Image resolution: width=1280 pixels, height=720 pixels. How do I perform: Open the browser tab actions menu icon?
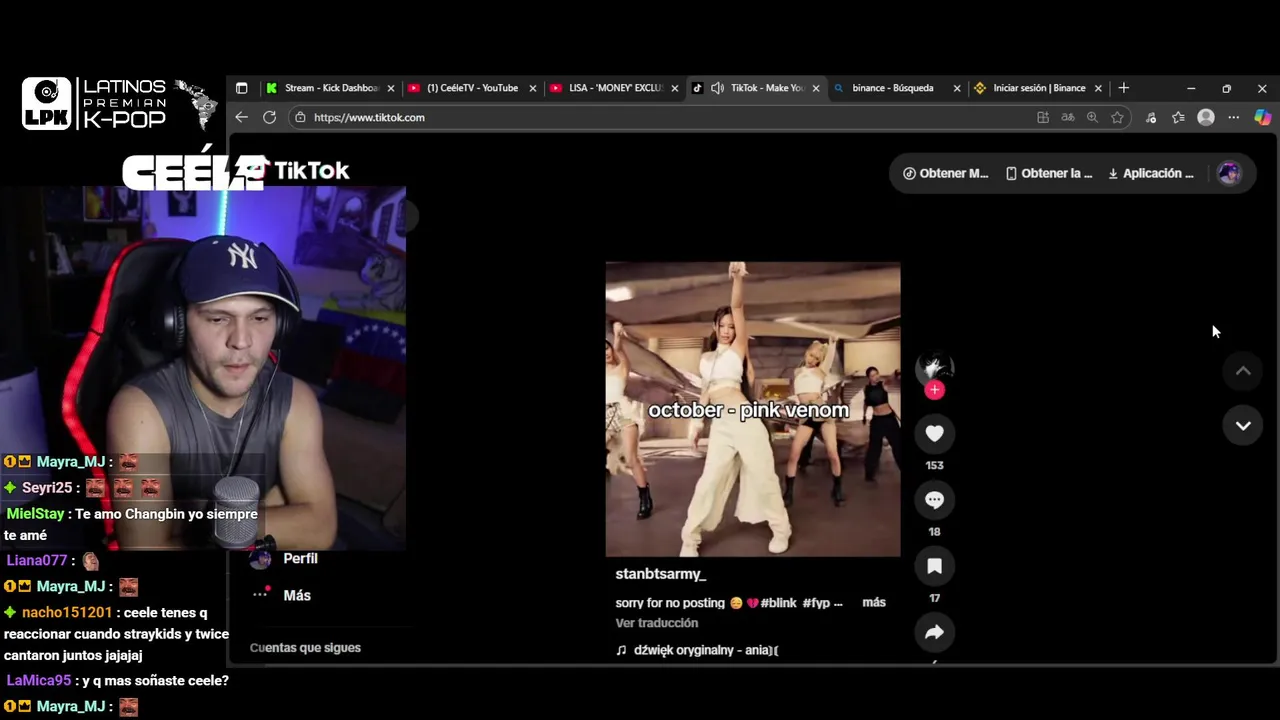pyautogui.click(x=241, y=88)
